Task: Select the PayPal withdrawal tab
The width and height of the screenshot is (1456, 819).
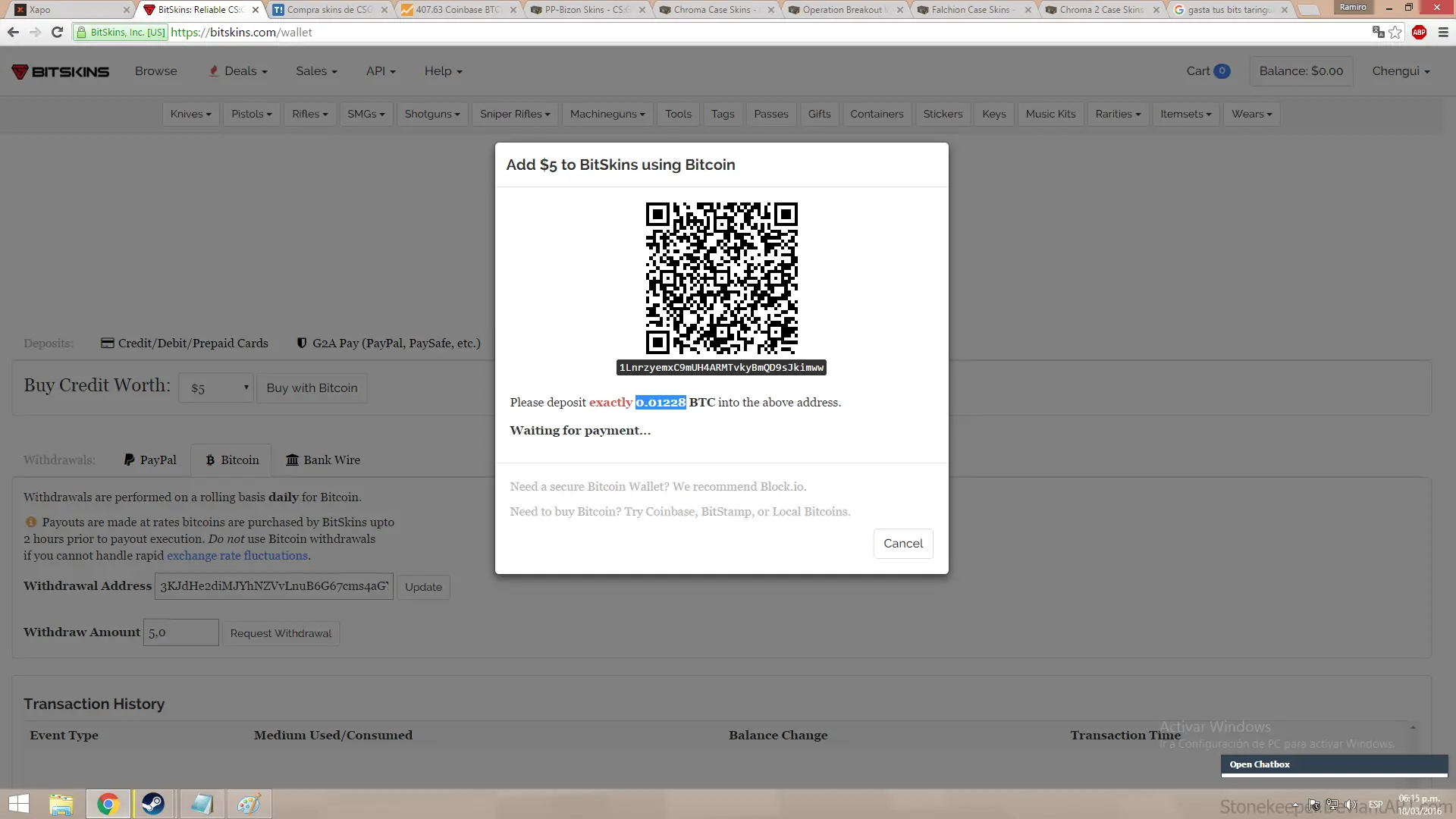Action: click(x=149, y=460)
